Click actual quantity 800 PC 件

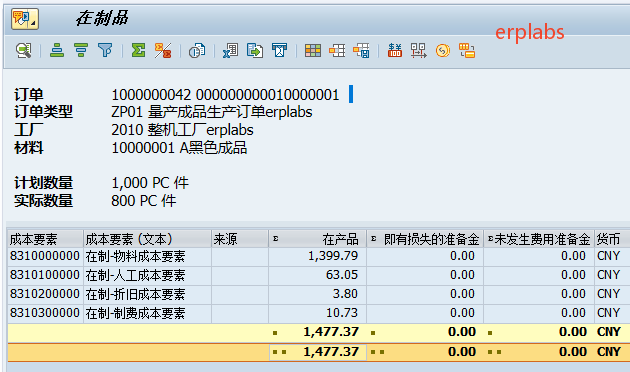pos(143,201)
